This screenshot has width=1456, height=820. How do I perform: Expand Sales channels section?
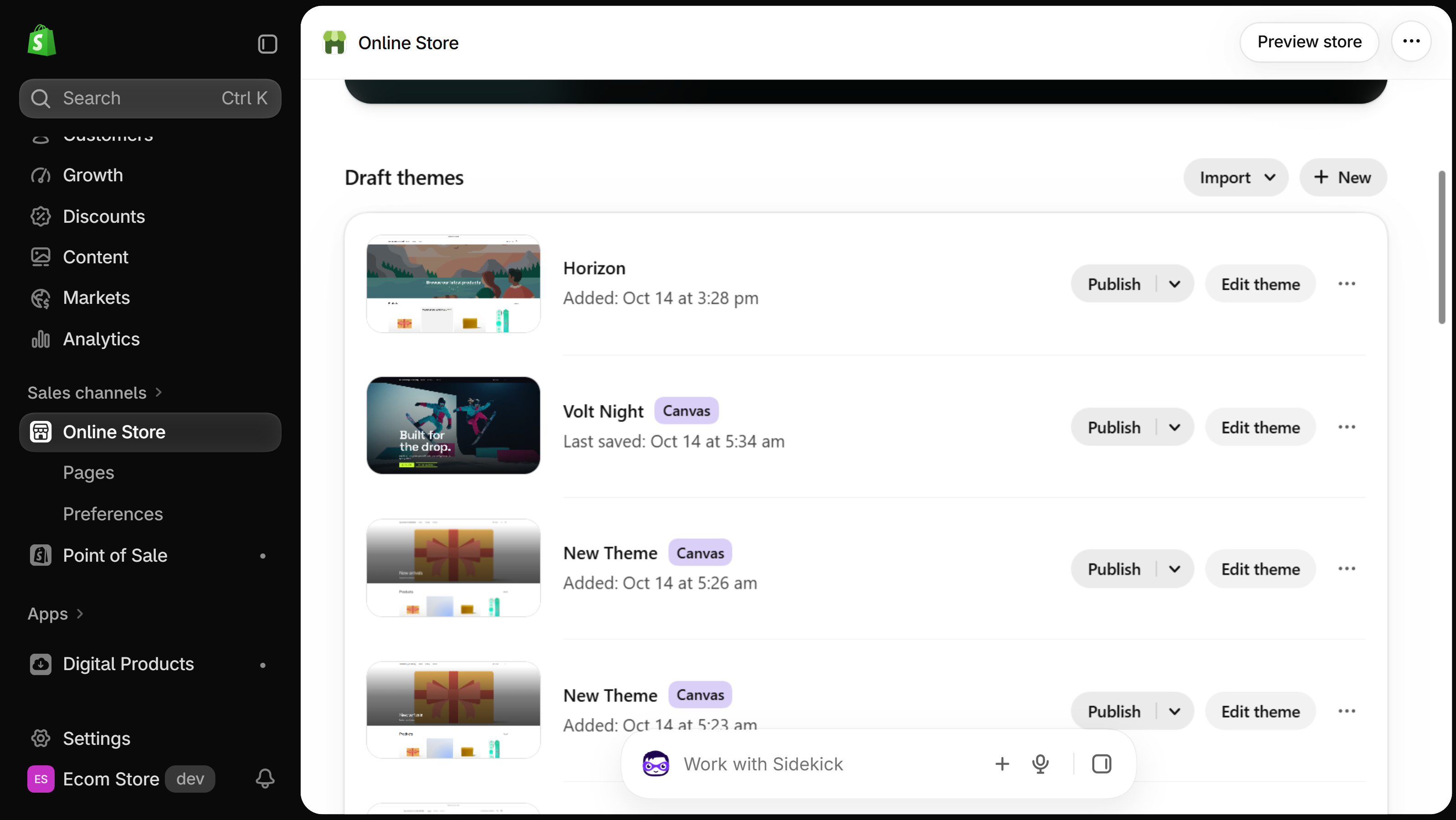95,392
